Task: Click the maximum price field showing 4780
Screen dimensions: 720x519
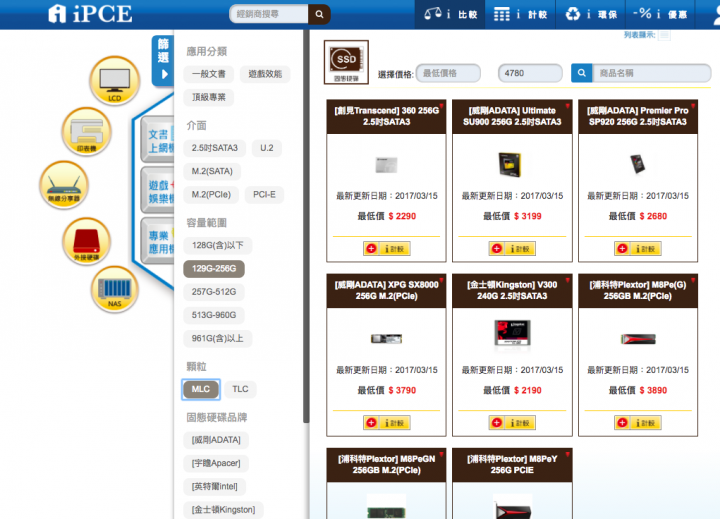Action: pyautogui.click(x=530, y=73)
